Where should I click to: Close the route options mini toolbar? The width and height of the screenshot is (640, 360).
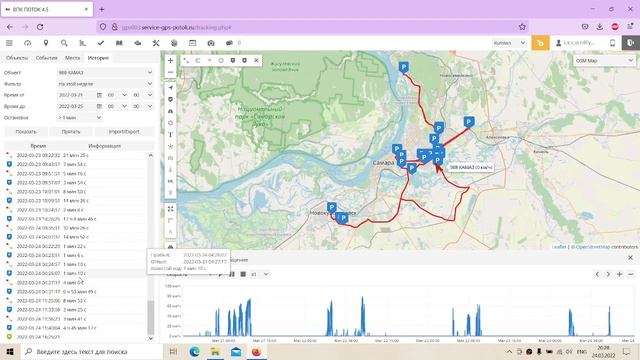[256, 60]
